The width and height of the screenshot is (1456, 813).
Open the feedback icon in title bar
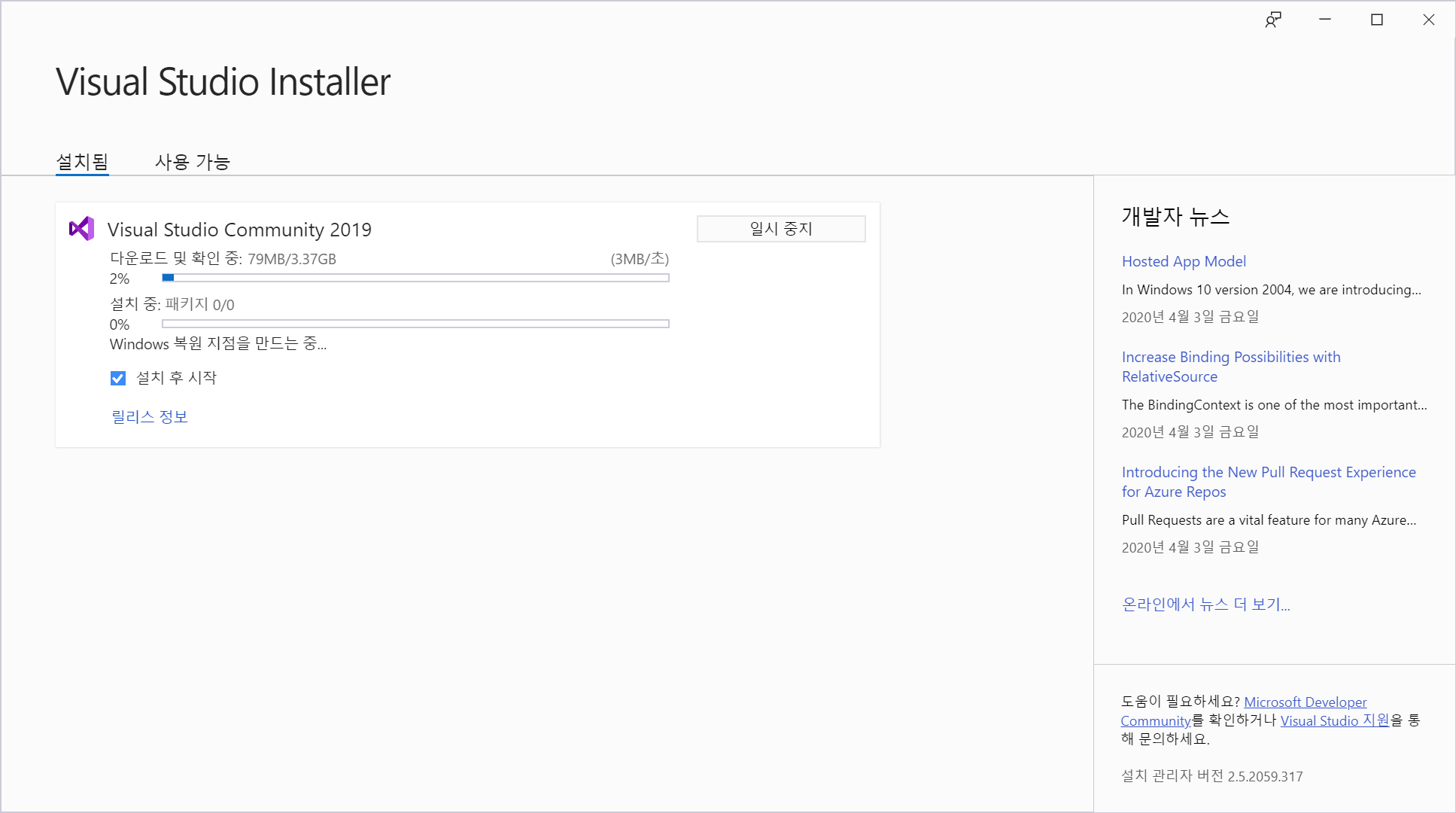coord(1272,20)
